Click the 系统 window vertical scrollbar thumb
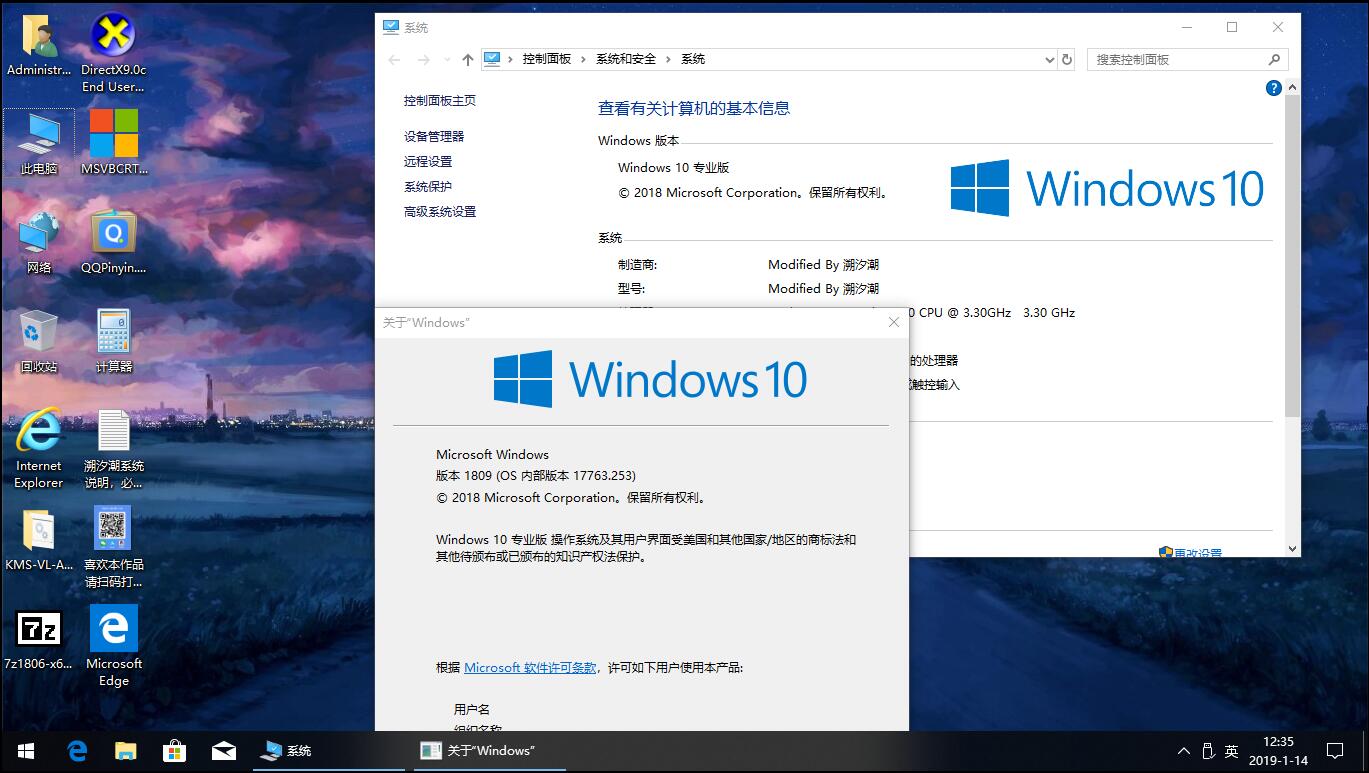The image size is (1369, 773). coord(1292,257)
